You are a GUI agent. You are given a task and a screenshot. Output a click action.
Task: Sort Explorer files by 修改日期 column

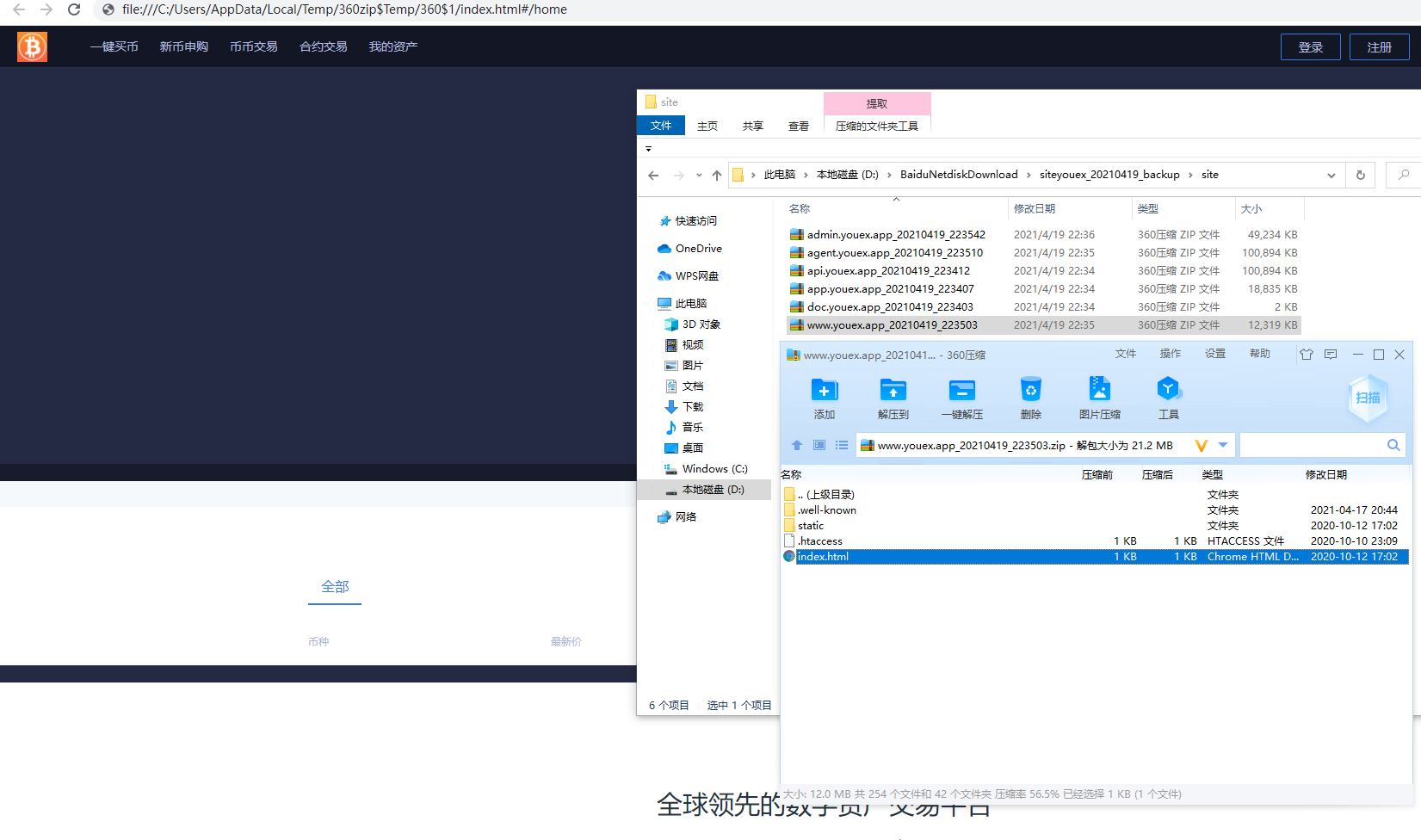click(x=1035, y=209)
